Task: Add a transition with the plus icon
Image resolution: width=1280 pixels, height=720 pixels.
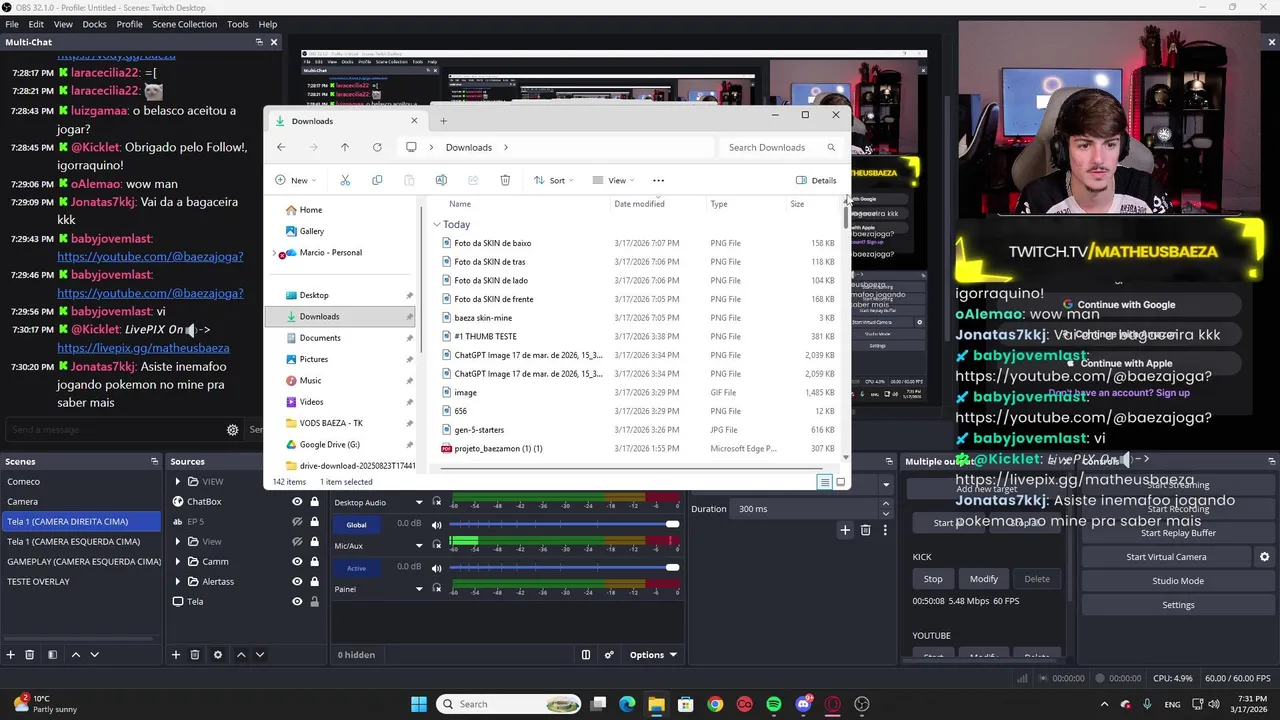Action: (845, 530)
